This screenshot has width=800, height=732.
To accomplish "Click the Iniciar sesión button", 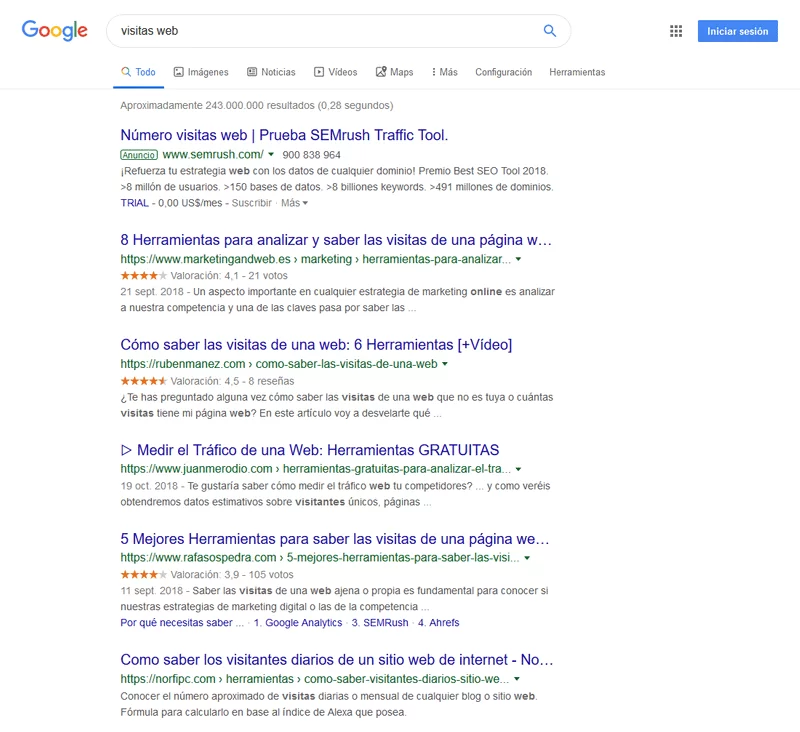I will (738, 31).
